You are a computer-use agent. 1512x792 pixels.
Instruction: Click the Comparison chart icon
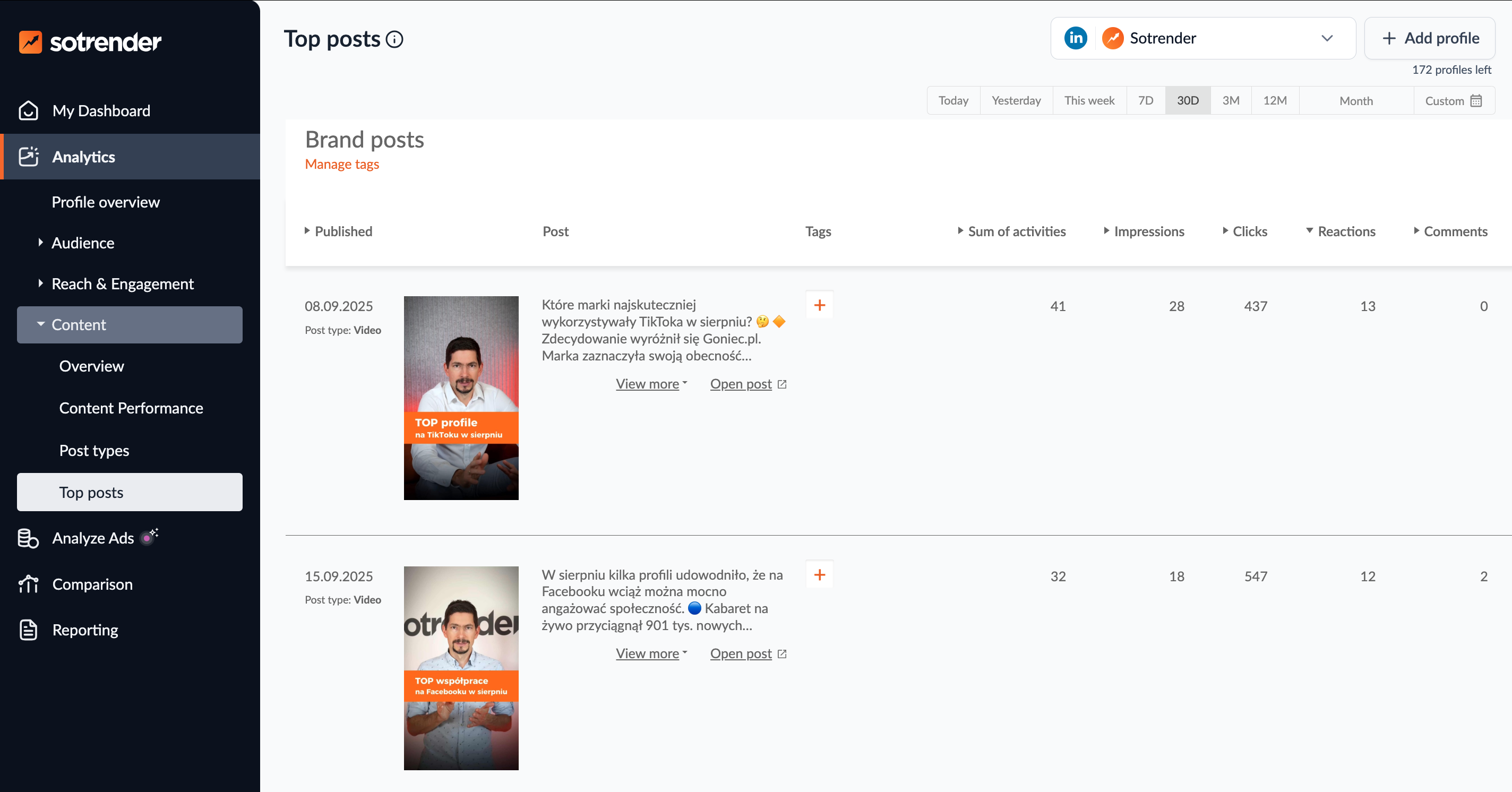coord(28,584)
